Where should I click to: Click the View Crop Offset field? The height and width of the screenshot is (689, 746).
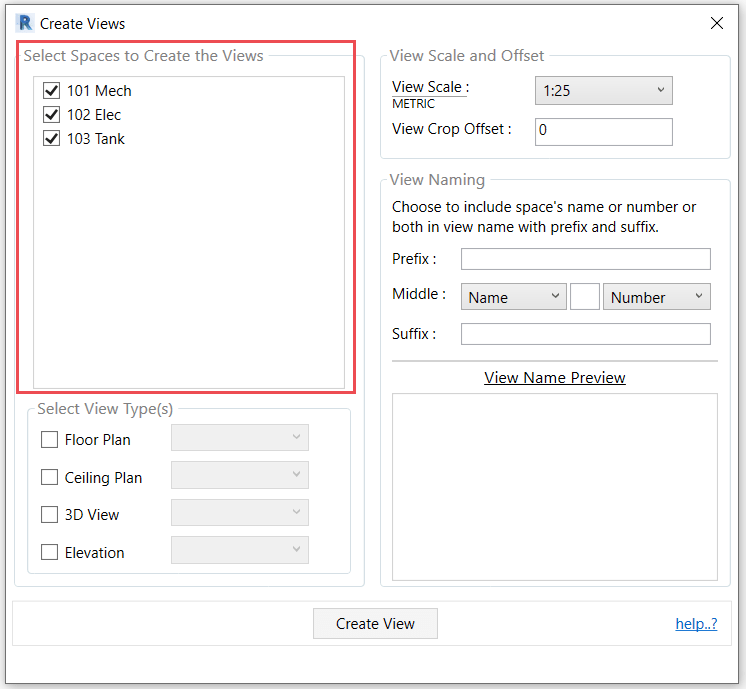pos(603,131)
